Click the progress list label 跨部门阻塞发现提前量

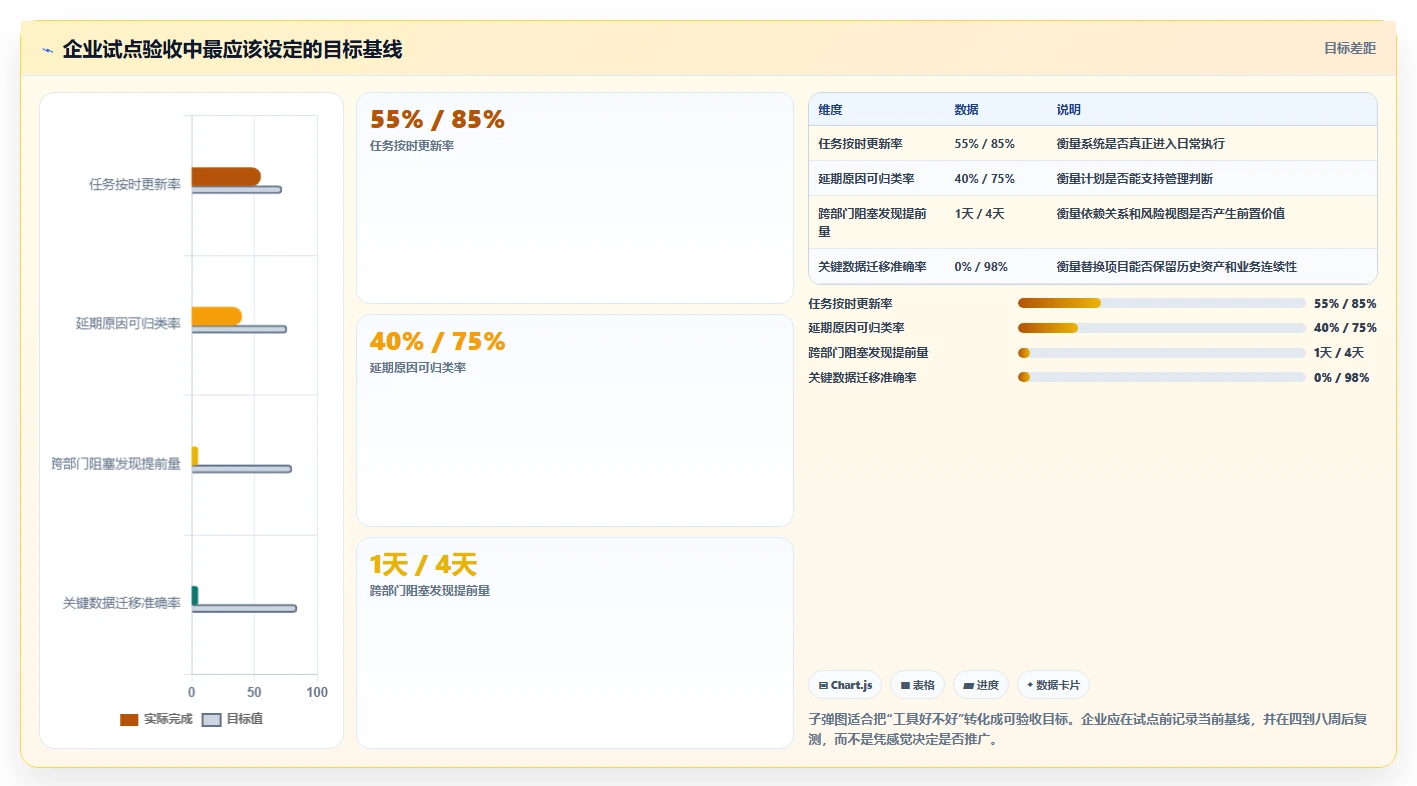[868, 353]
